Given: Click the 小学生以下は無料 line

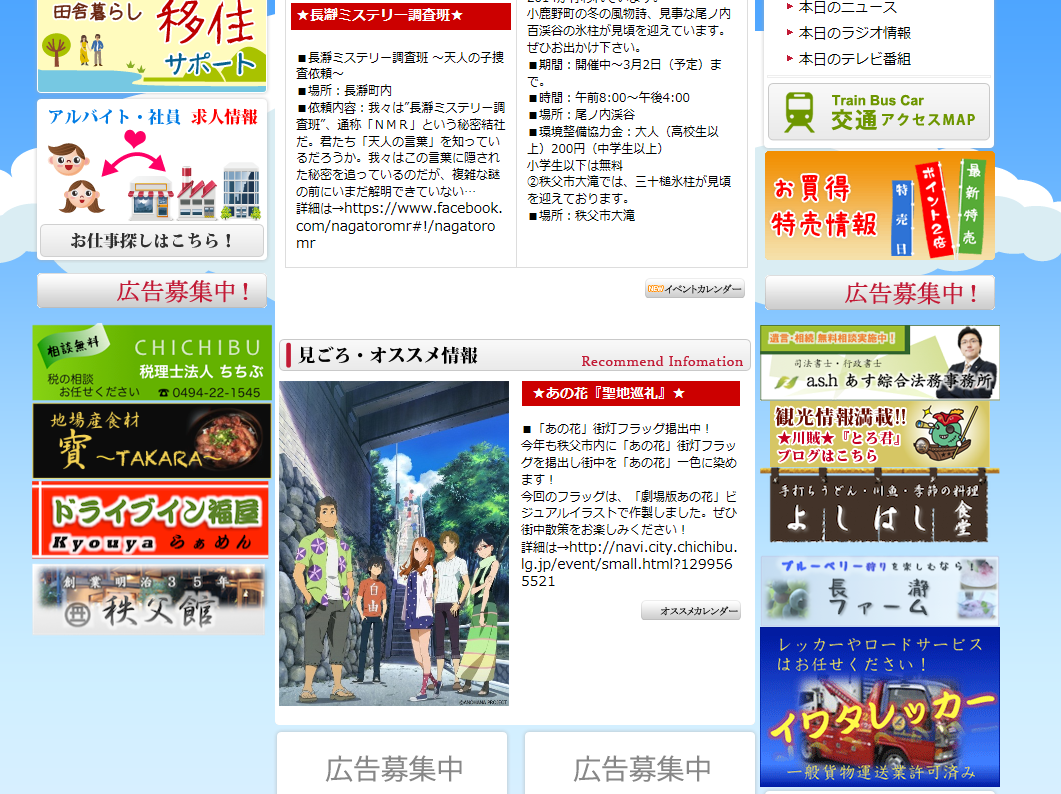Looking at the screenshot, I should coord(575,165).
